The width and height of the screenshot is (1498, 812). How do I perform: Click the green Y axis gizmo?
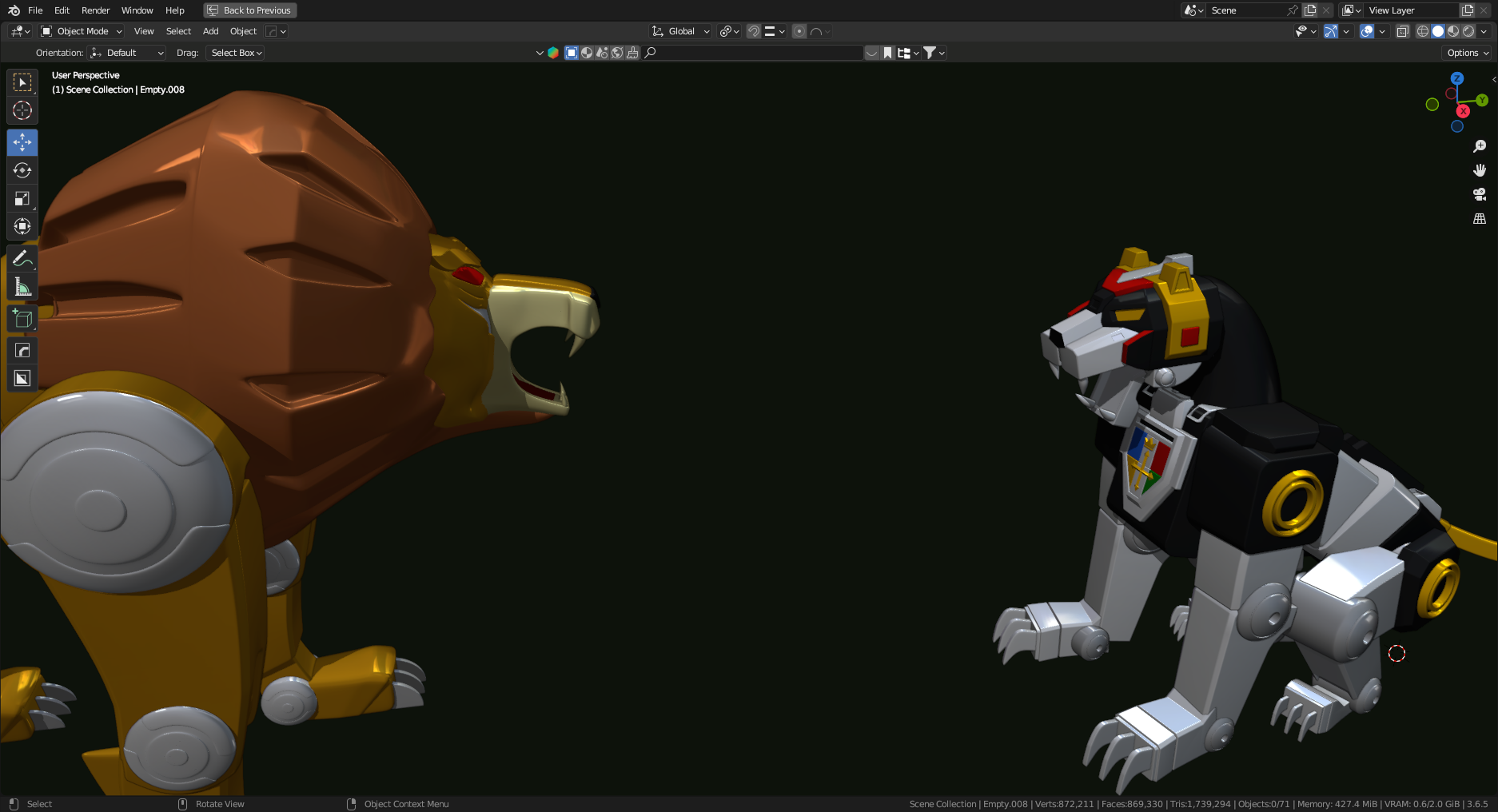pyautogui.click(x=1482, y=100)
